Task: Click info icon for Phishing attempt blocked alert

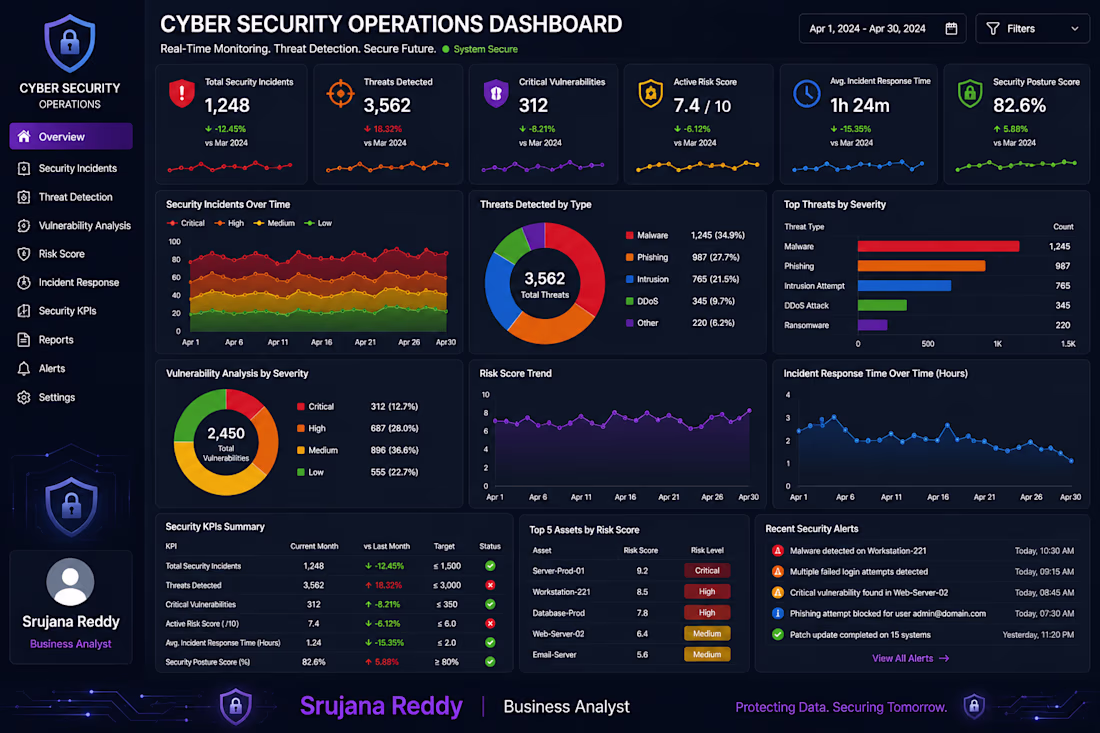Action: coord(777,614)
